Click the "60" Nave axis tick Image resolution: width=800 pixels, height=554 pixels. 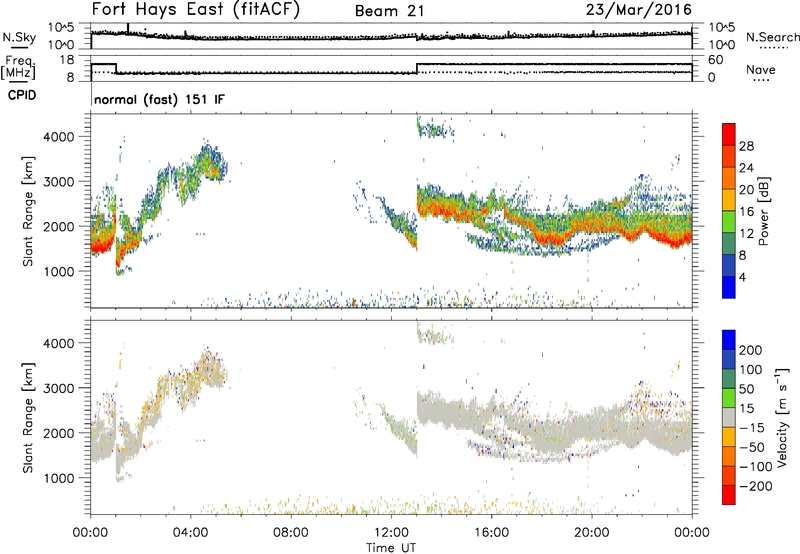716,60
